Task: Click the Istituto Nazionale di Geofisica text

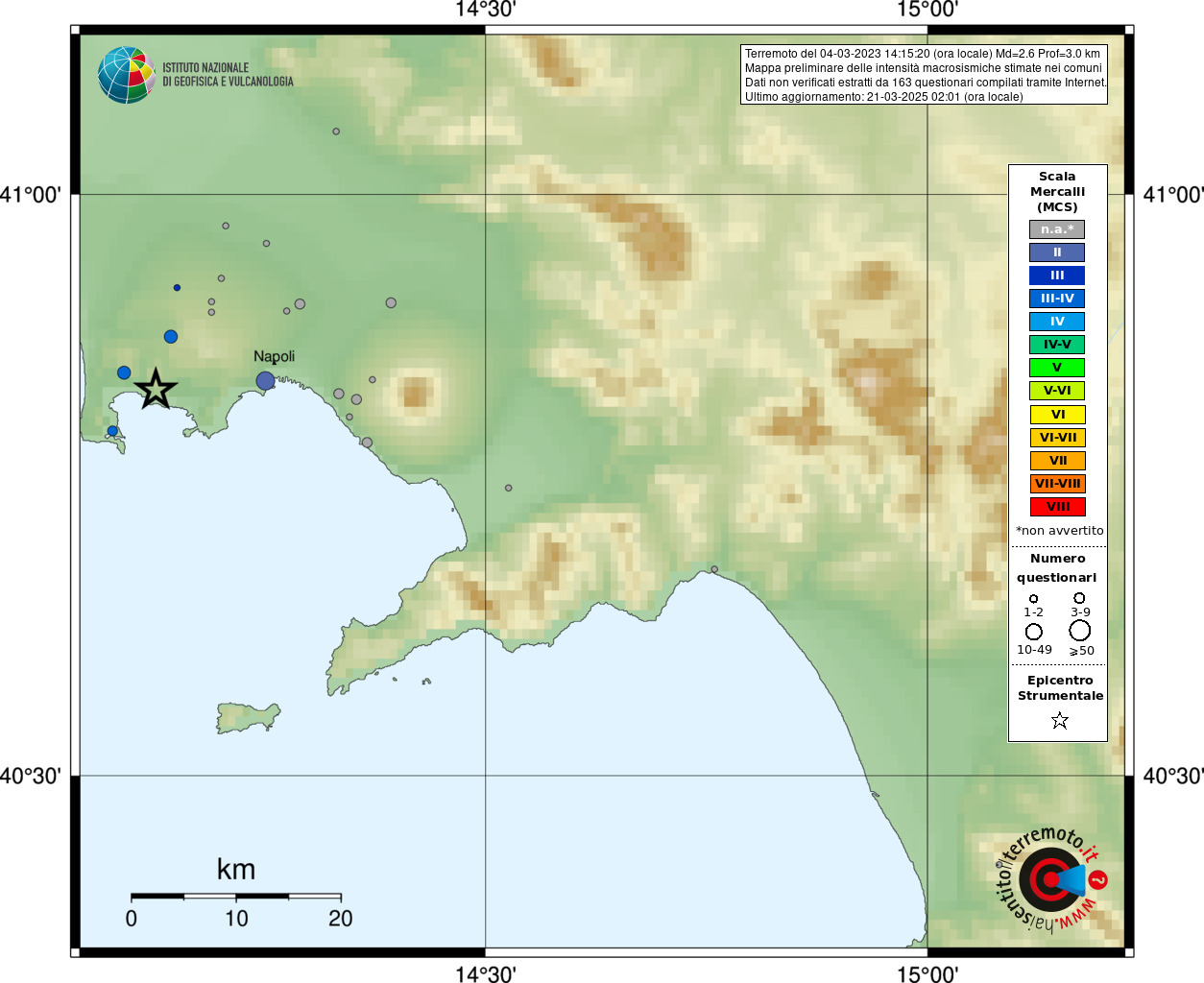Action: pyautogui.click(x=228, y=75)
